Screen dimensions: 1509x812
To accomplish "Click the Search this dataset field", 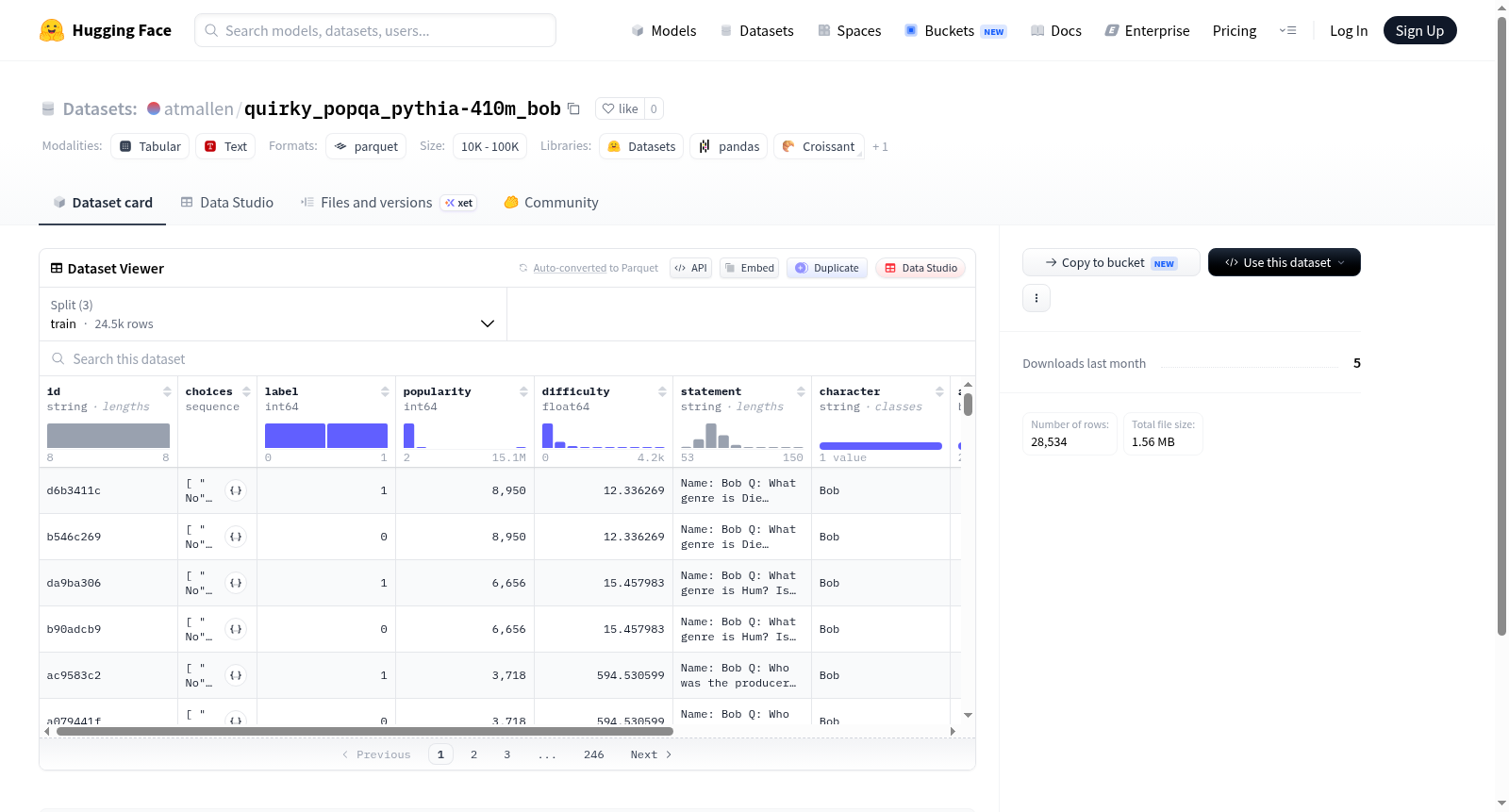I will tap(507, 359).
